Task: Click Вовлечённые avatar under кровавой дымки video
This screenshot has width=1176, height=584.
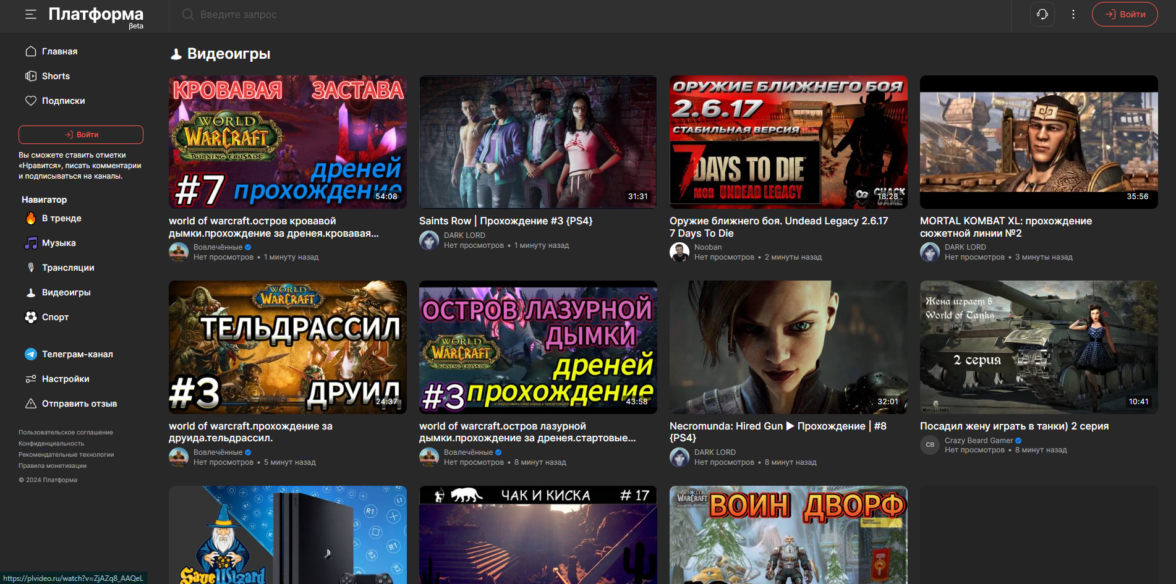Action: (x=178, y=252)
